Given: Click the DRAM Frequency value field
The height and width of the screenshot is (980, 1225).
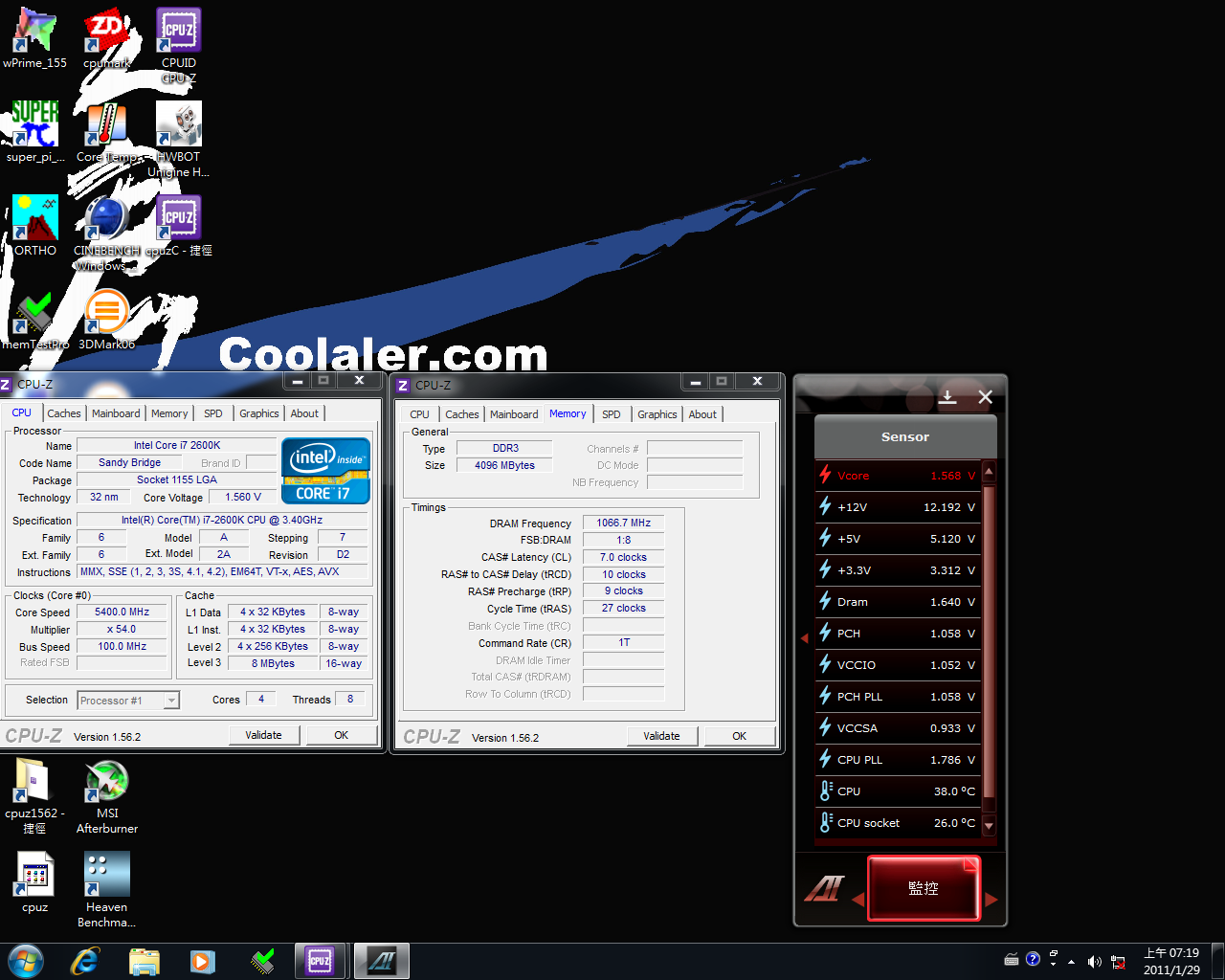Looking at the screenshot, I should 624,523.
